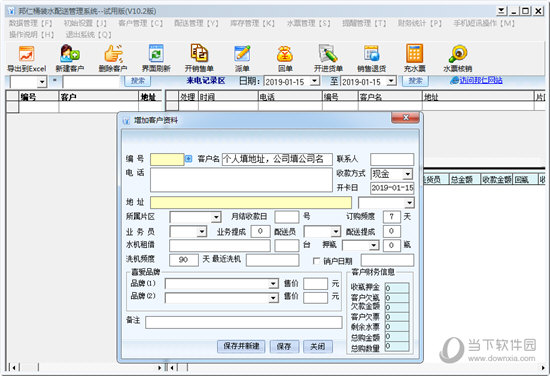Click the 开卡日 date field
Image resolution: width=550 pixels, height=376 pixels.
392,188
